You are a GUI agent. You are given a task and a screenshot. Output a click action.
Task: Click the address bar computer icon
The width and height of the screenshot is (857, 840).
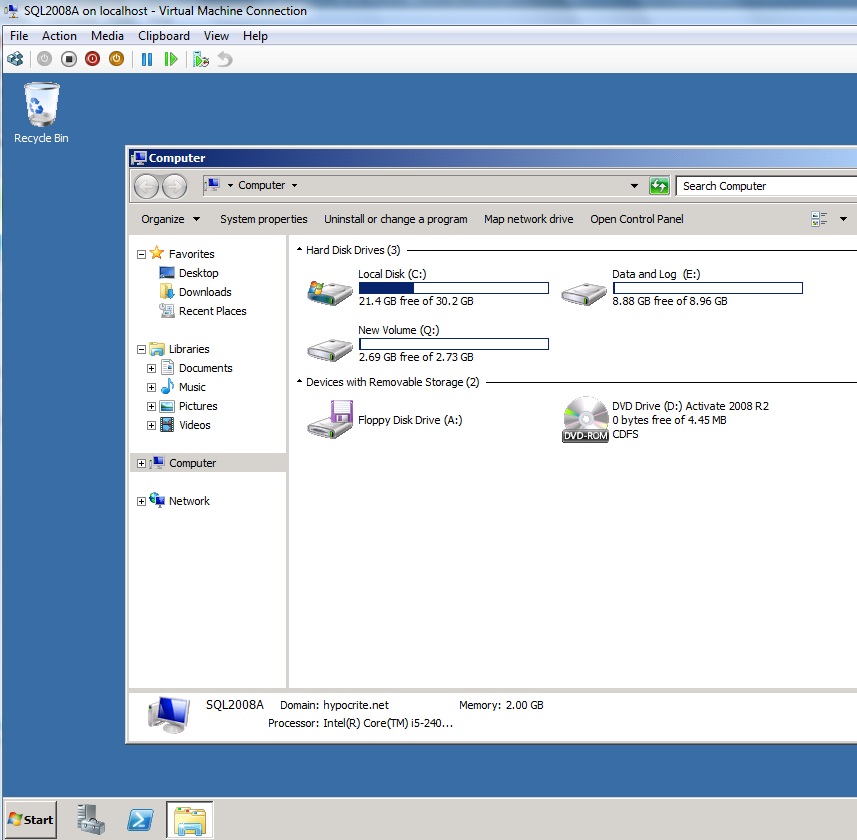[x=213, y=185]
